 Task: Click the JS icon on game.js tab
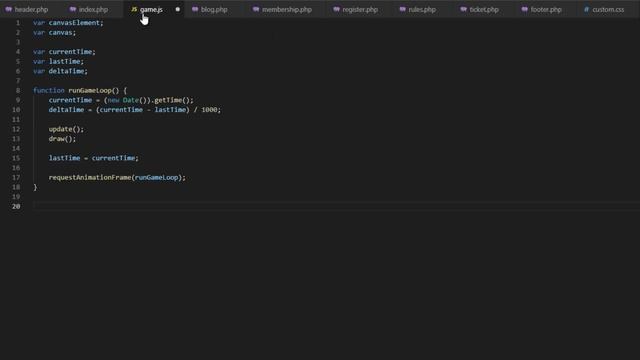click(x=134, y=9)
